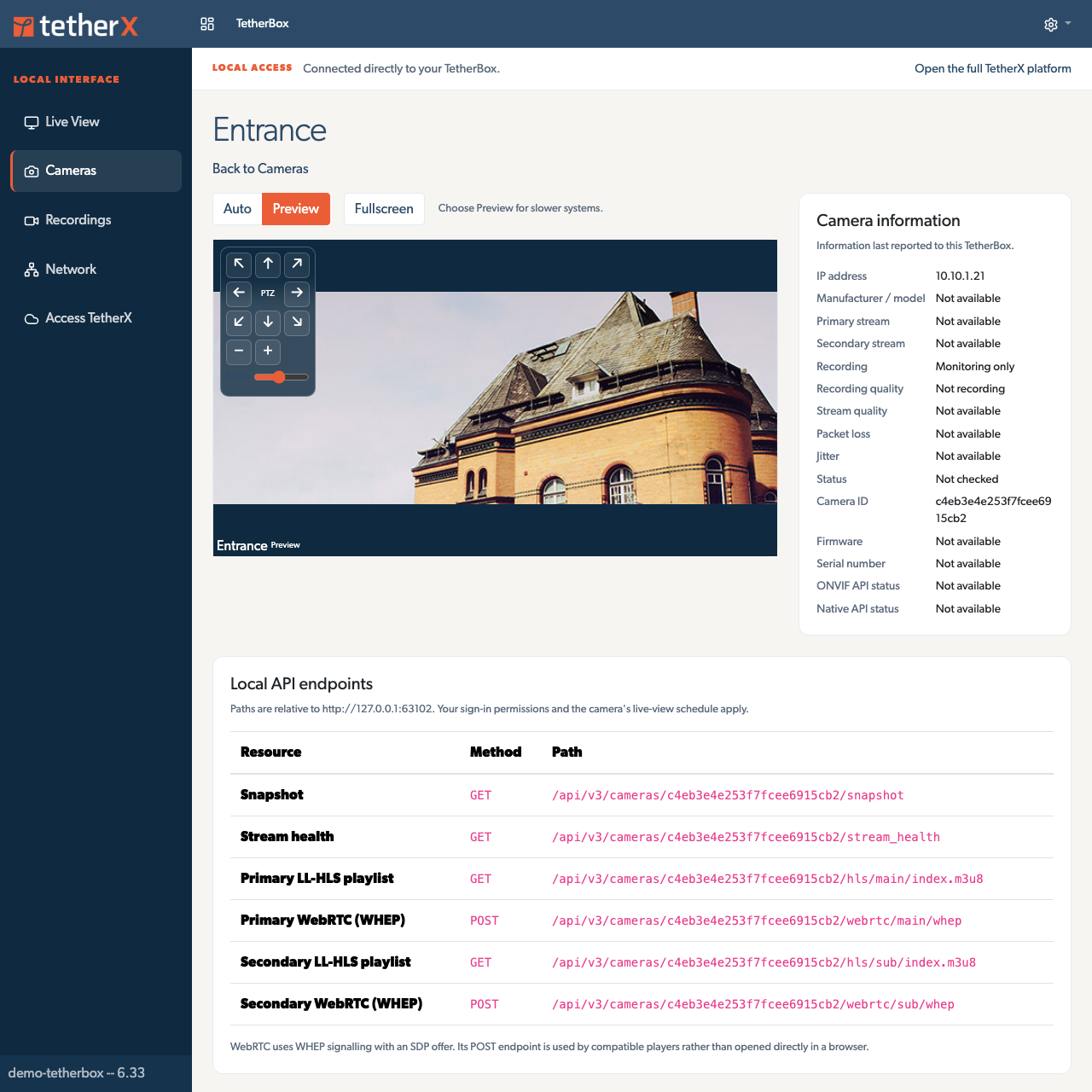Open the settings gear dropdown
The width and height of the screenshot is (1092, 1092).
tap(1057, 24)
